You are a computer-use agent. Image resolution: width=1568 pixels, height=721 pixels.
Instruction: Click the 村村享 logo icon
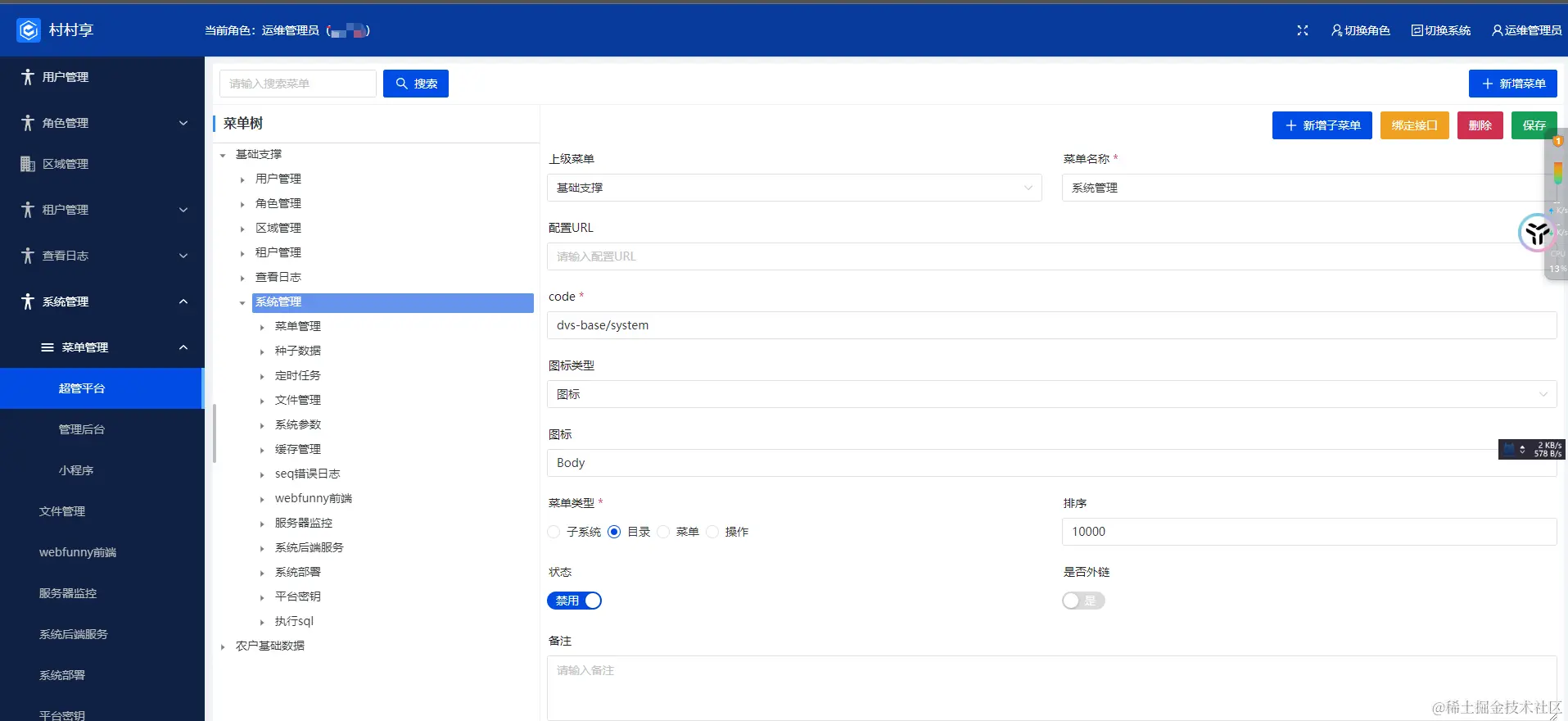29,30
